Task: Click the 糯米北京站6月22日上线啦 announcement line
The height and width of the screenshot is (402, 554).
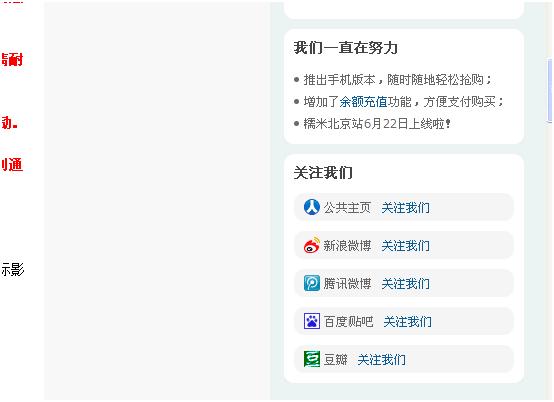Action: pos(377,124)
